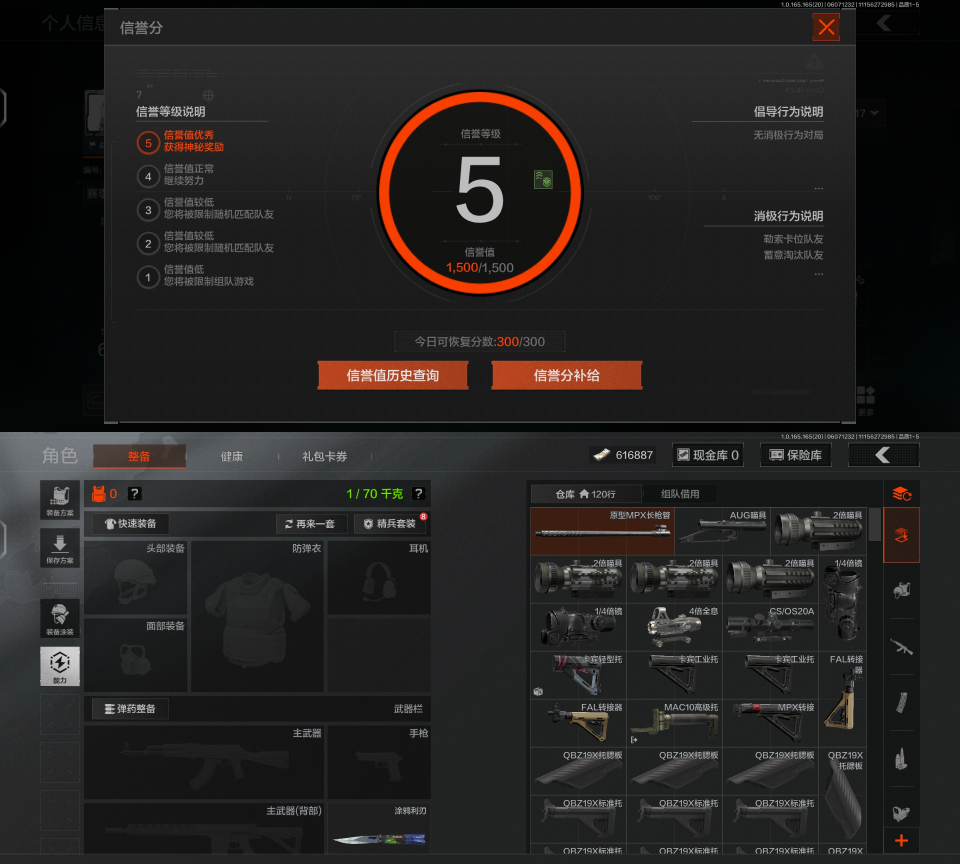Click the 信誉分补给 button

(566, 375)
